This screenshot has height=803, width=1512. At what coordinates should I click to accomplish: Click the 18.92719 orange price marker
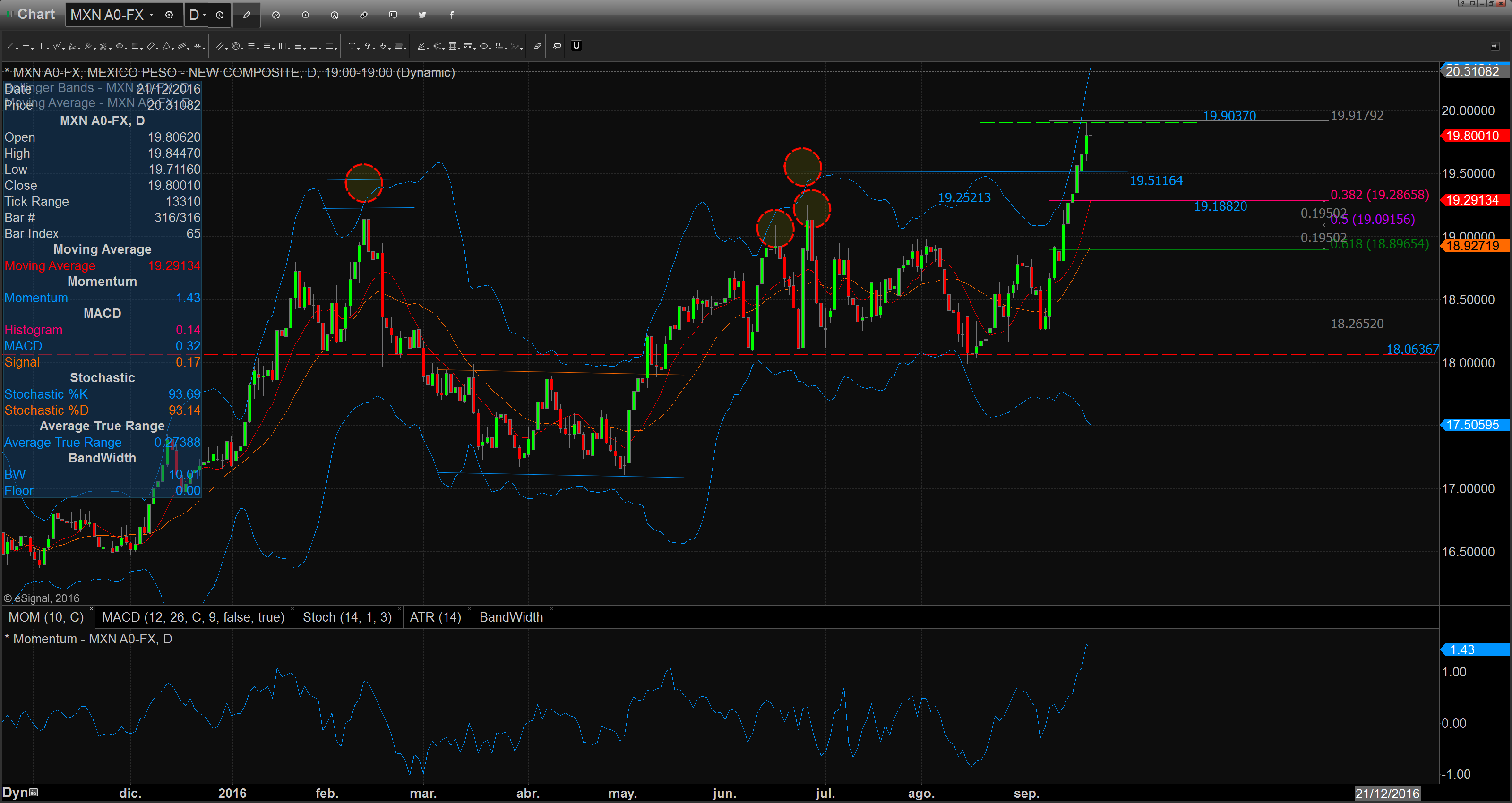tap(1474, 245)
